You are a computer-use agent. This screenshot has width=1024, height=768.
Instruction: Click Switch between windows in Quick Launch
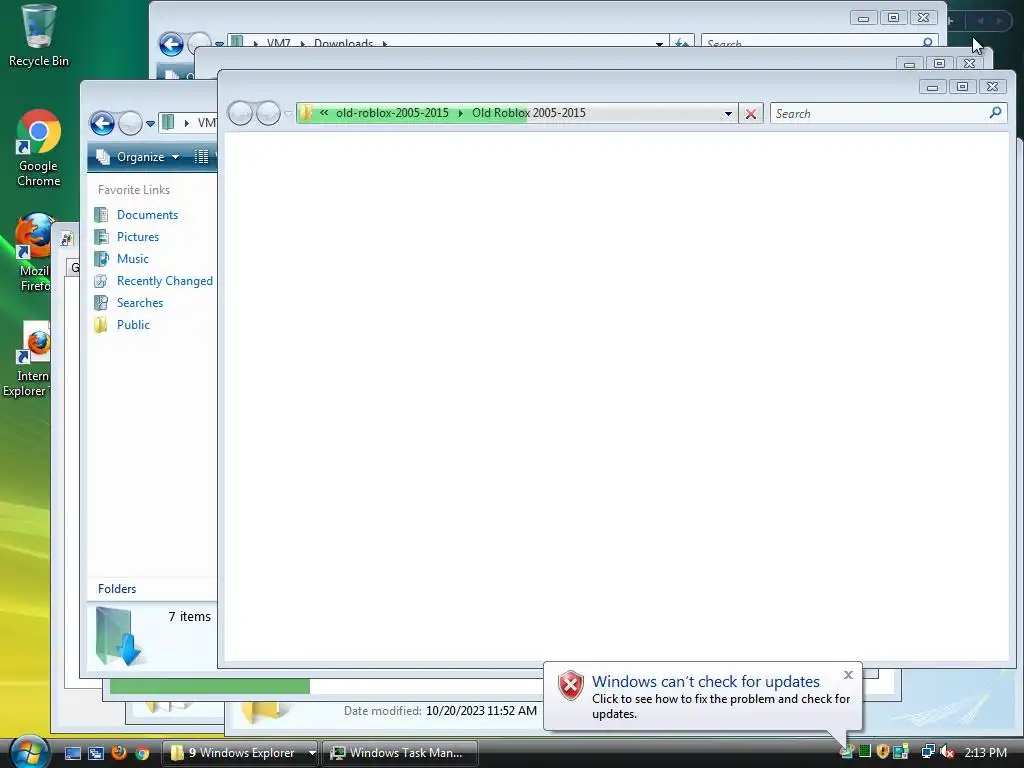[x=95, y=753]
